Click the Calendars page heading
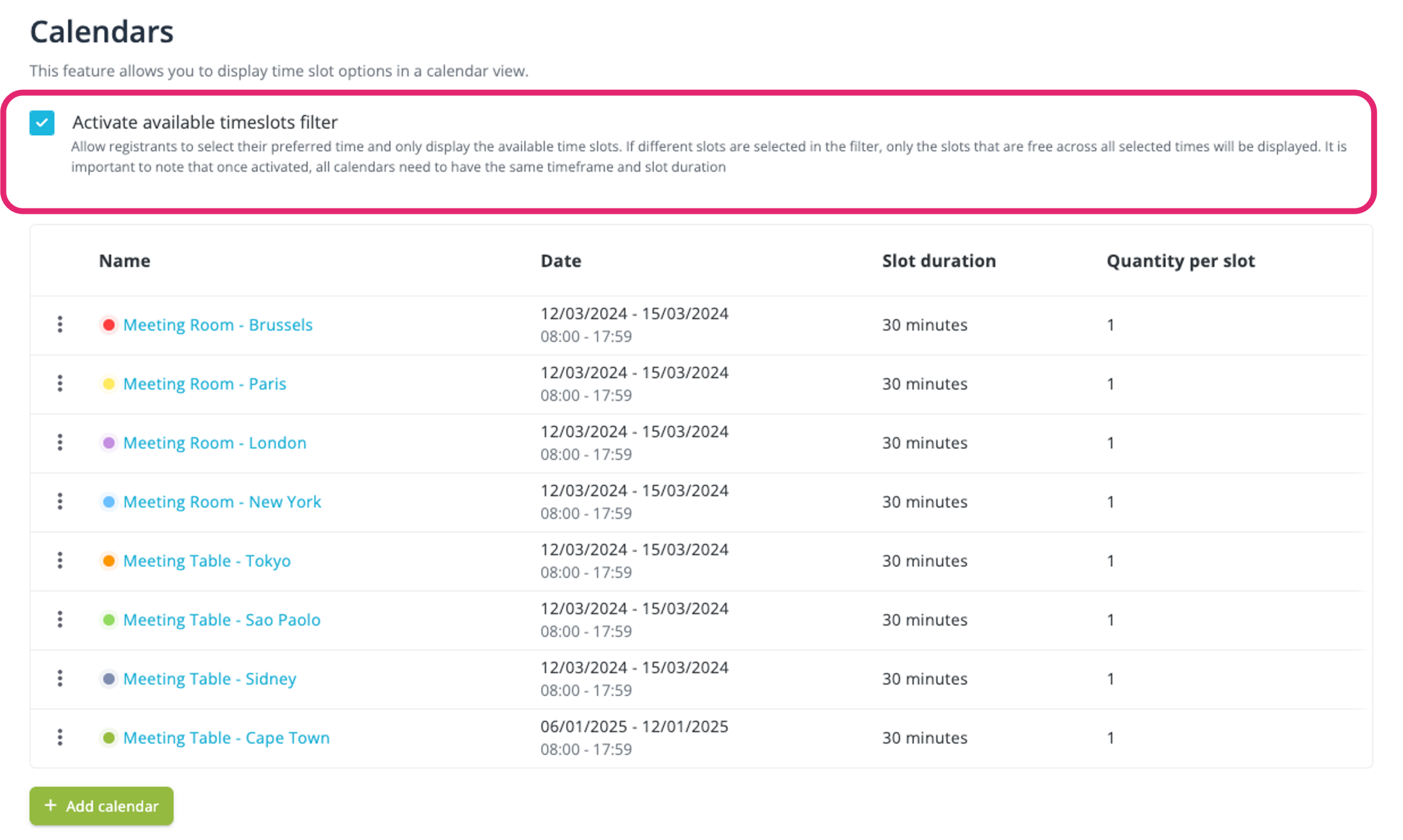 tap(102, 32)
